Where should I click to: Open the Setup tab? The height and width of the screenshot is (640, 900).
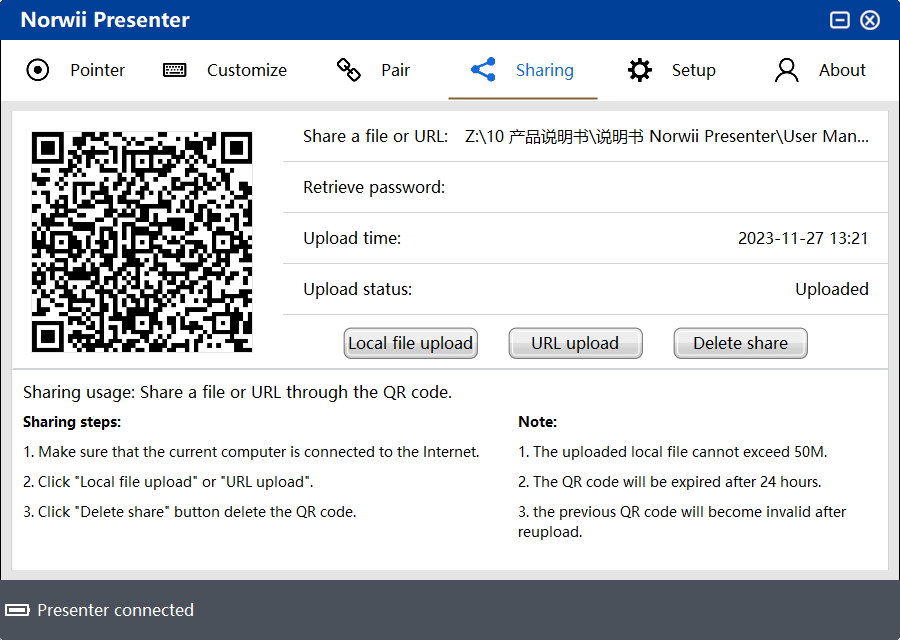click(672, 70)
